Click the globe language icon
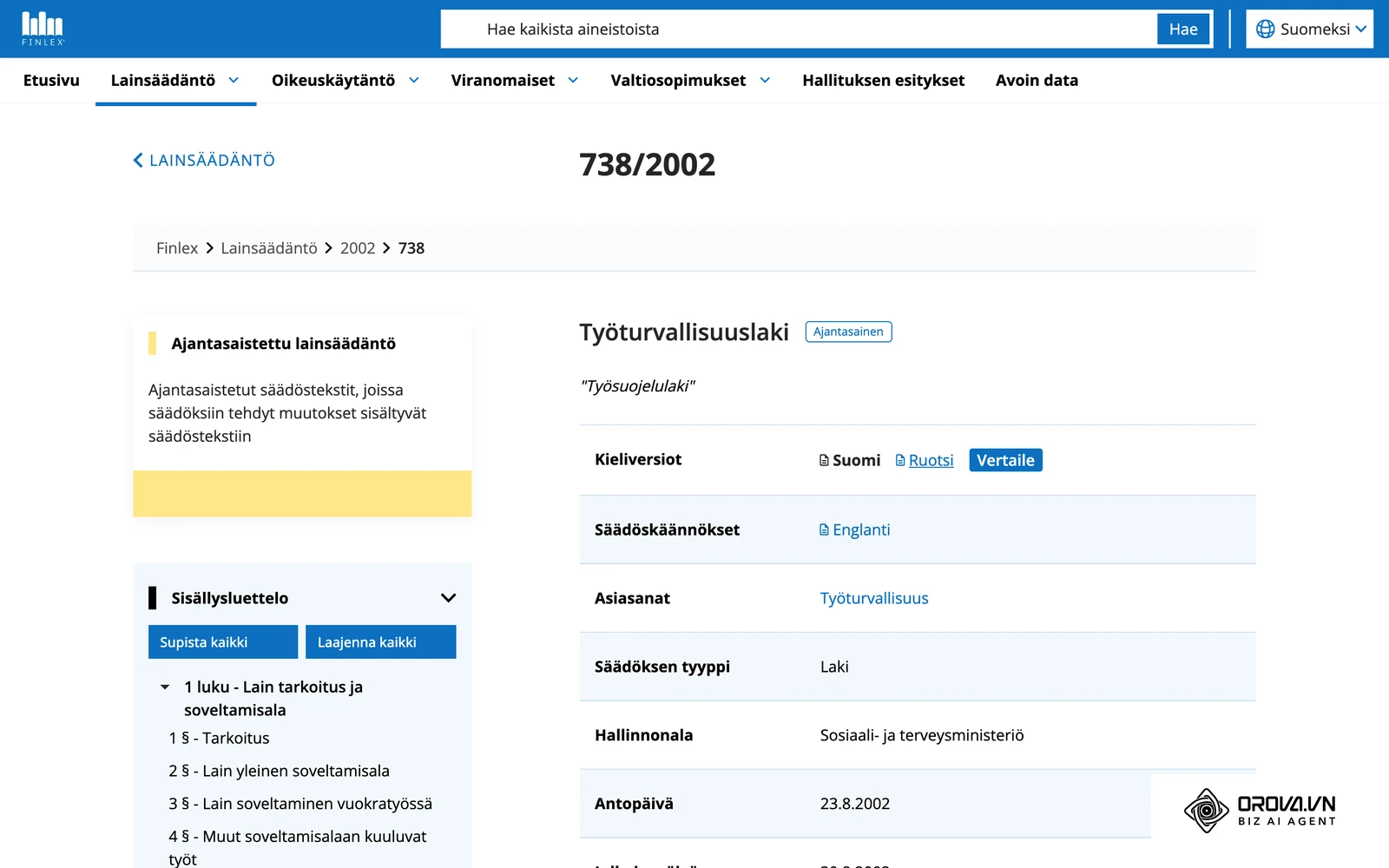 [1266, 29]
